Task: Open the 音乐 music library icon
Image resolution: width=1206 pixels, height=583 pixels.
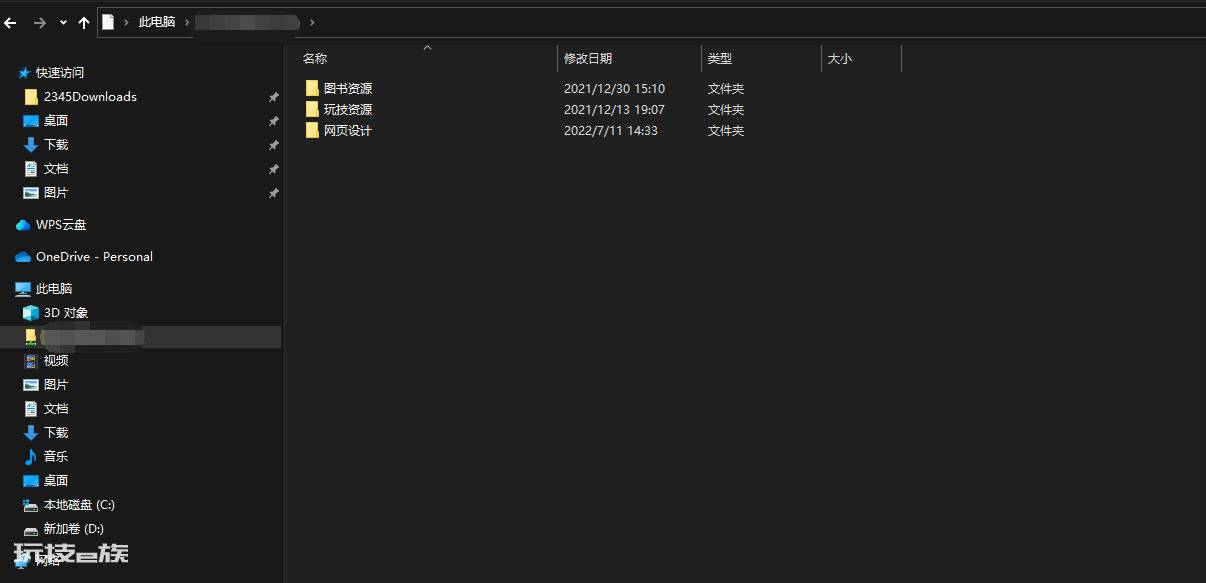Action: (x=30, y=456)
